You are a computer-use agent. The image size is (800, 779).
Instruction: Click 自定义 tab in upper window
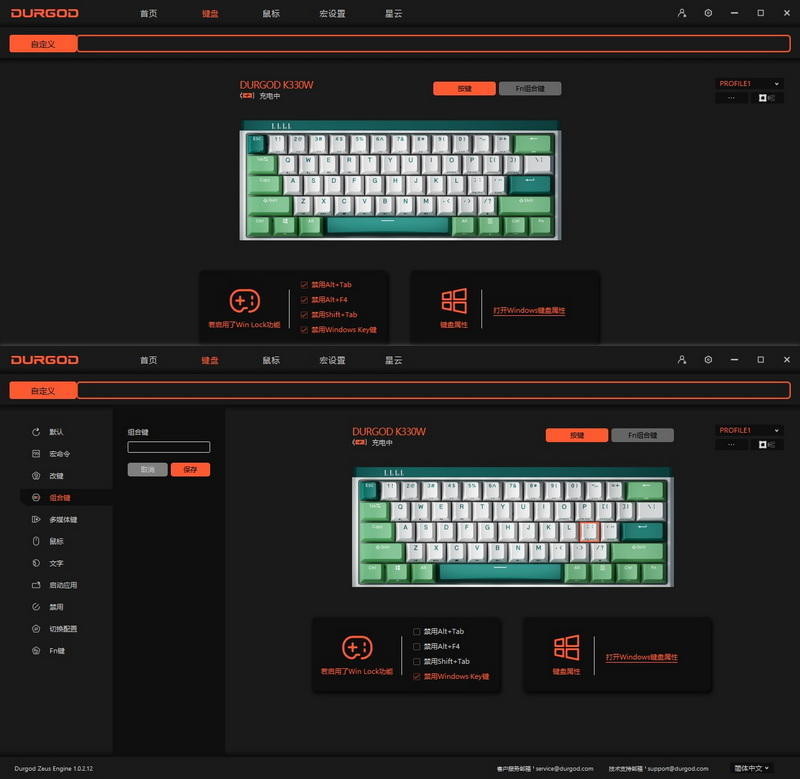pyautogui.click(x=43, y=44)
